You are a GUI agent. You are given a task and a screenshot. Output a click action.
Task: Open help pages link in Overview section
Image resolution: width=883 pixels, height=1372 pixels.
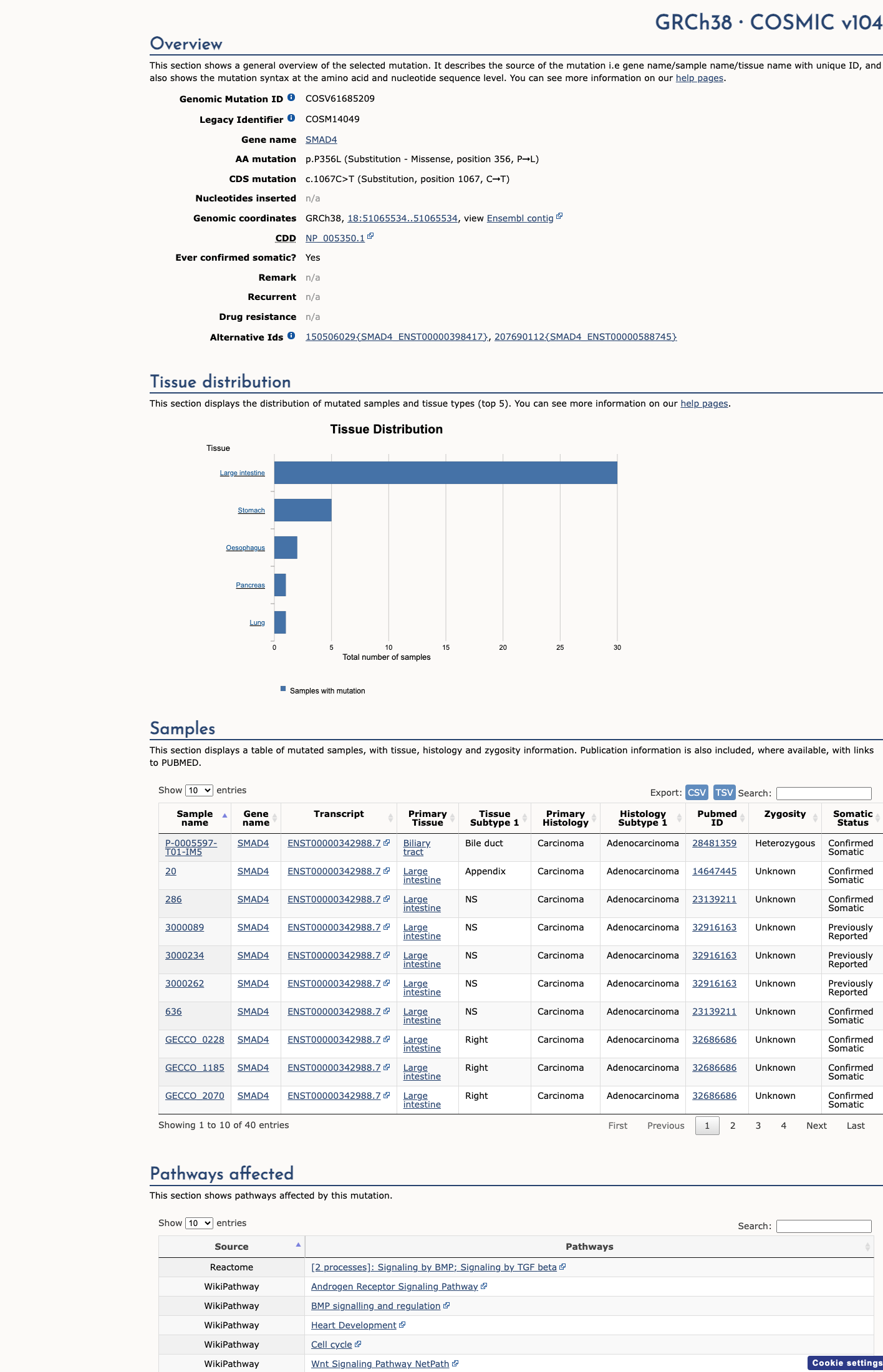click(700, 78)
